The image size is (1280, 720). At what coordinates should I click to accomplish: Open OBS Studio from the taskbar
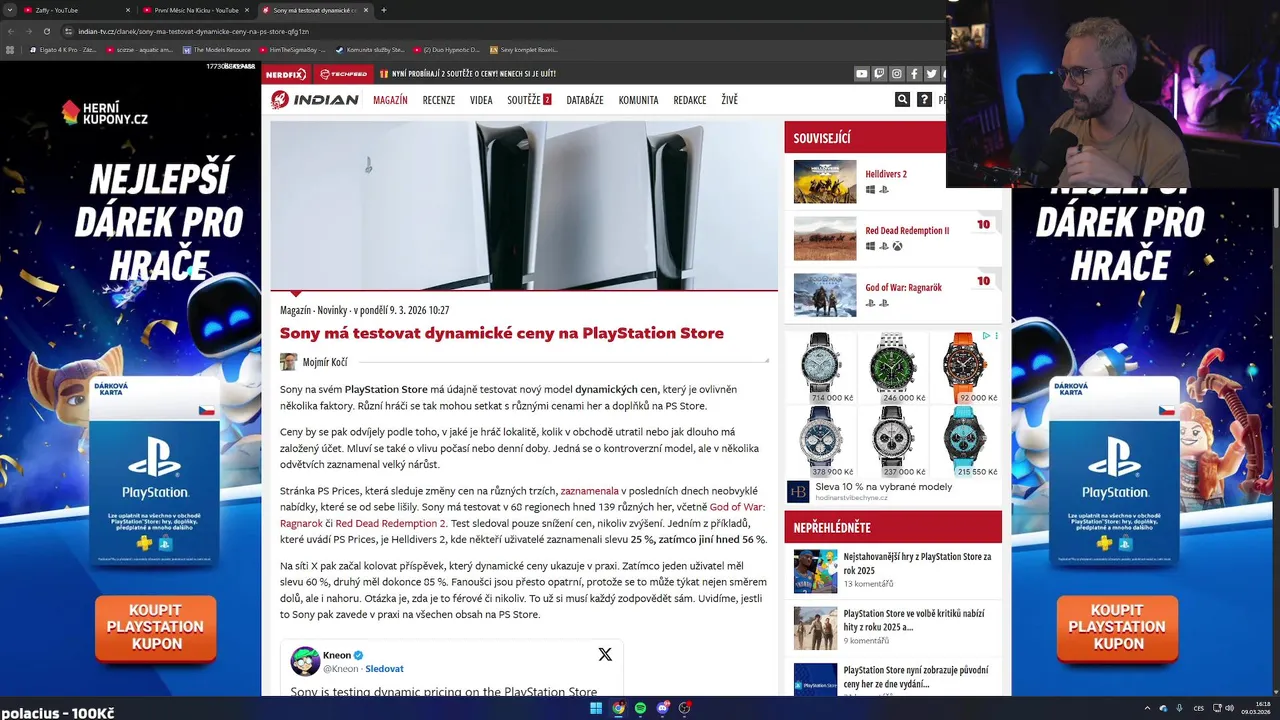pyautogui.click(x=685, y=708)
